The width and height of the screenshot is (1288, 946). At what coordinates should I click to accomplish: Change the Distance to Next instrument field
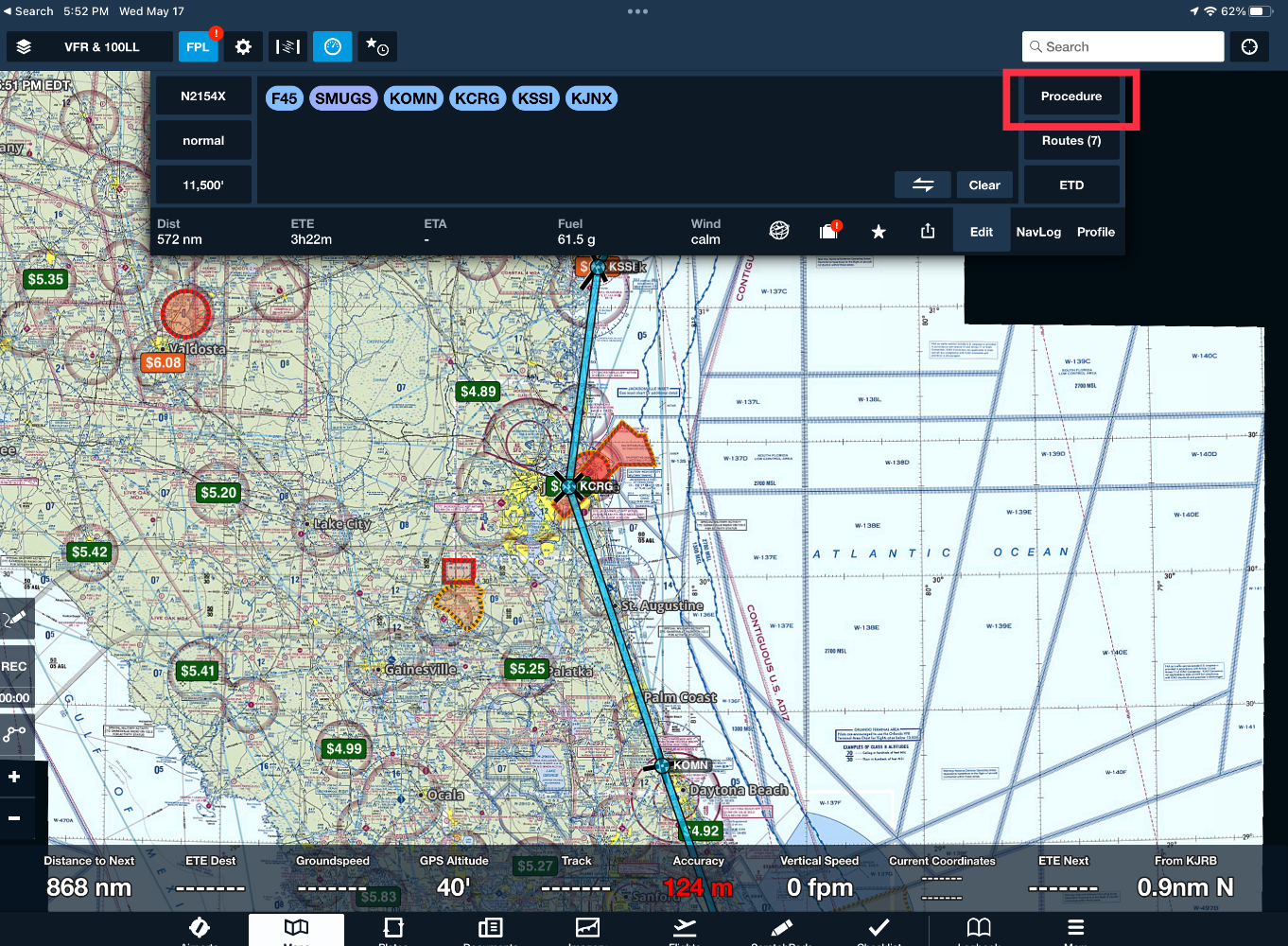pyautogui.click(x=89, y=878)
